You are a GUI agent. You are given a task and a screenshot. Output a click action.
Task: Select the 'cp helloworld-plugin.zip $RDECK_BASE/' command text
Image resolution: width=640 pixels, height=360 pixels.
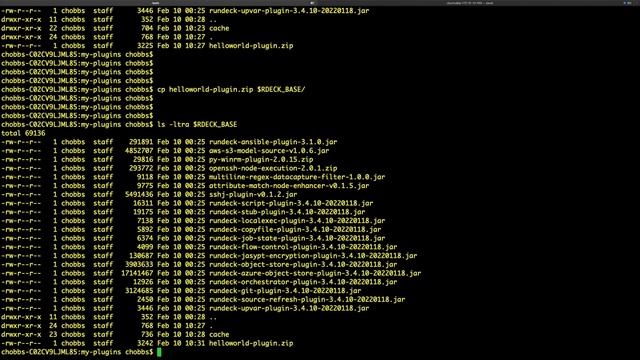[231, 89]
